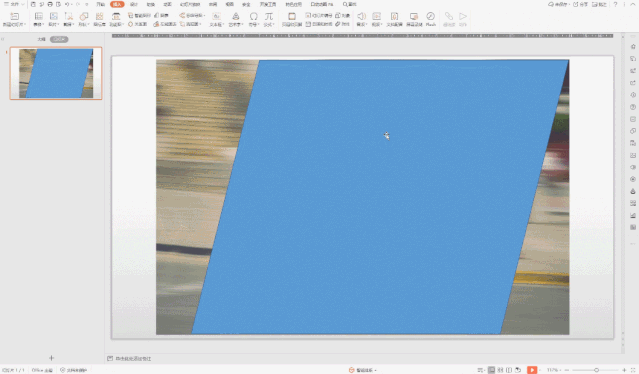
Task: Switch to Normal view in status bar
Action: click(491, 370)
